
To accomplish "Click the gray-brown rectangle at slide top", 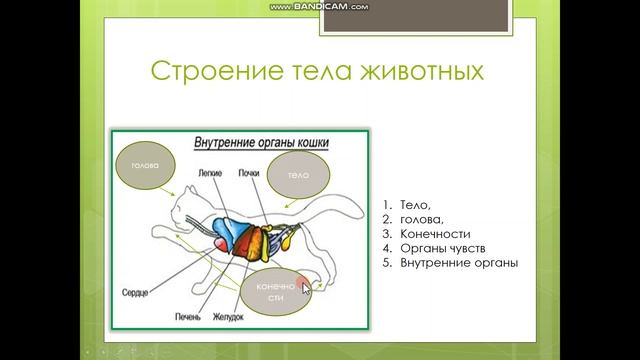I will [x=416, y=16].
